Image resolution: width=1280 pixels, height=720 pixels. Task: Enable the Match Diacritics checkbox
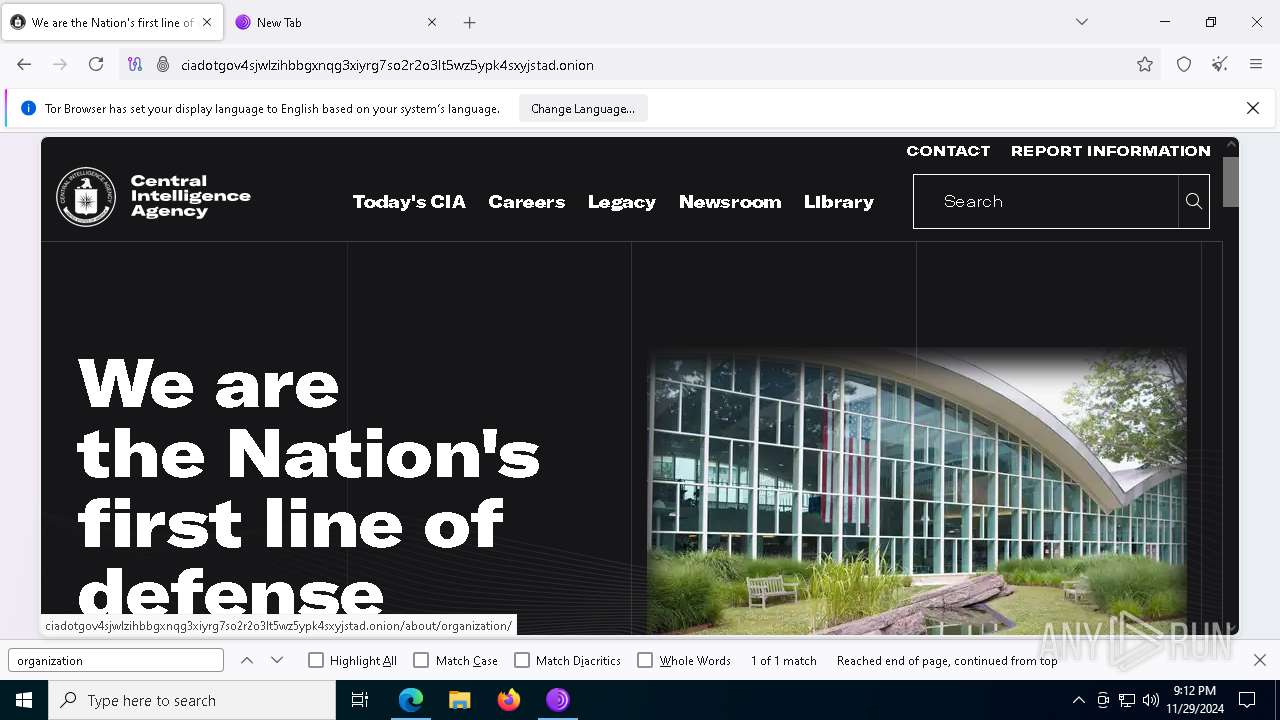[522, 660]
